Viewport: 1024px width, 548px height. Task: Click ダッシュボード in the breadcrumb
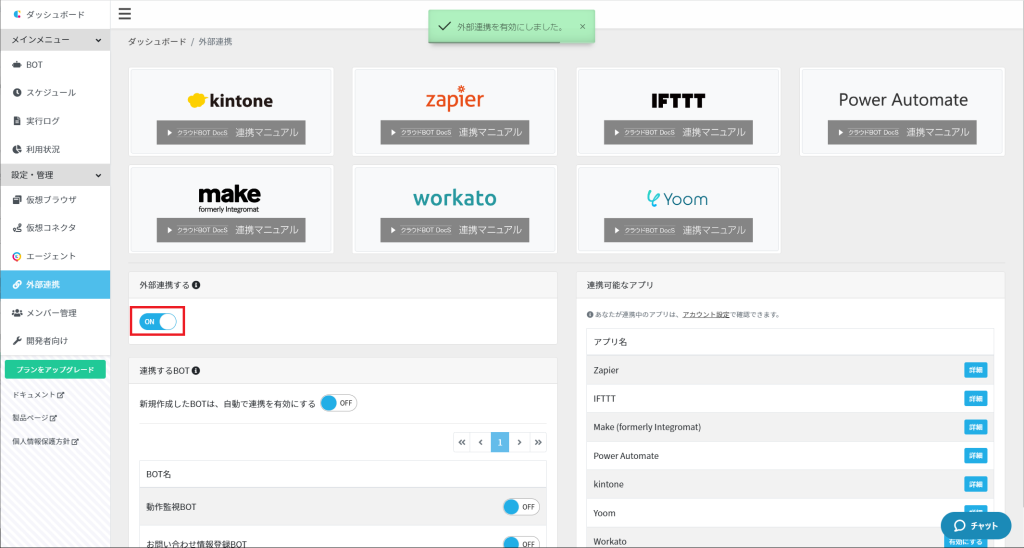pos(157,41)
